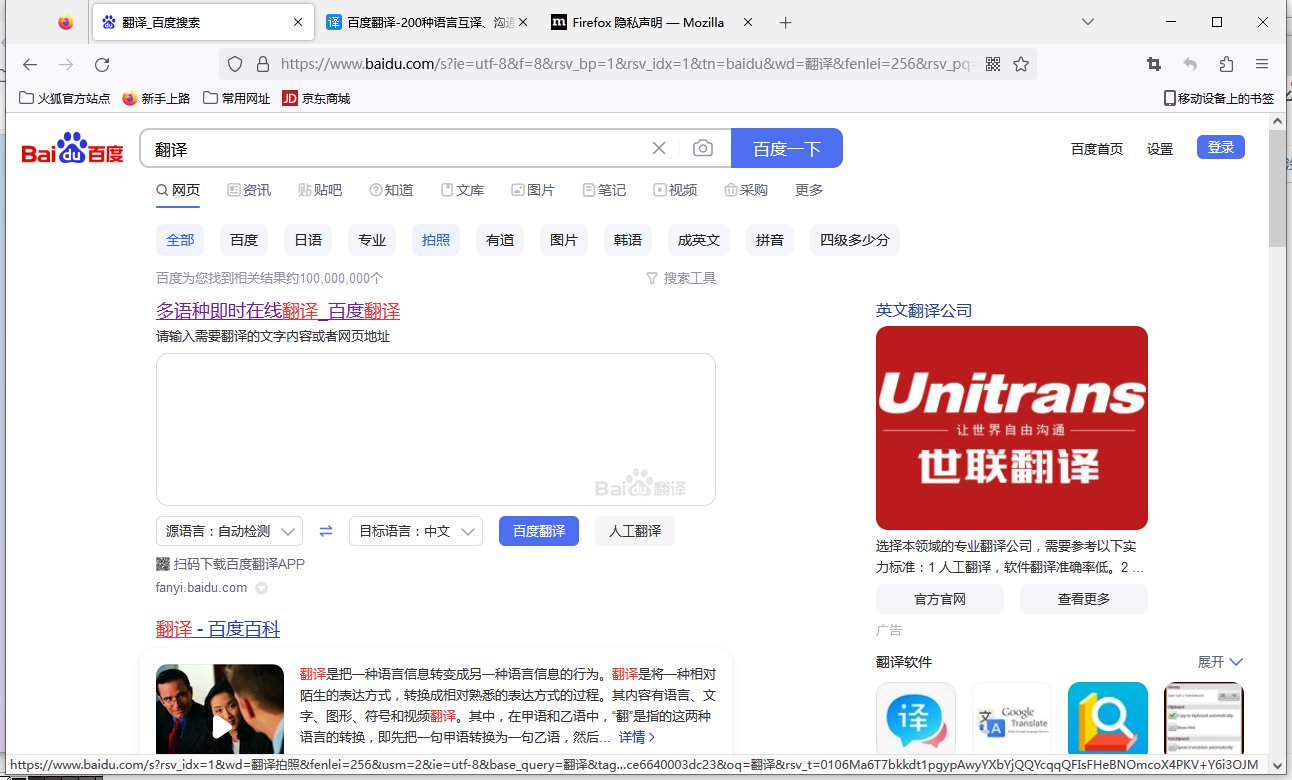Click the 百度一下 search button

point(787,148)
